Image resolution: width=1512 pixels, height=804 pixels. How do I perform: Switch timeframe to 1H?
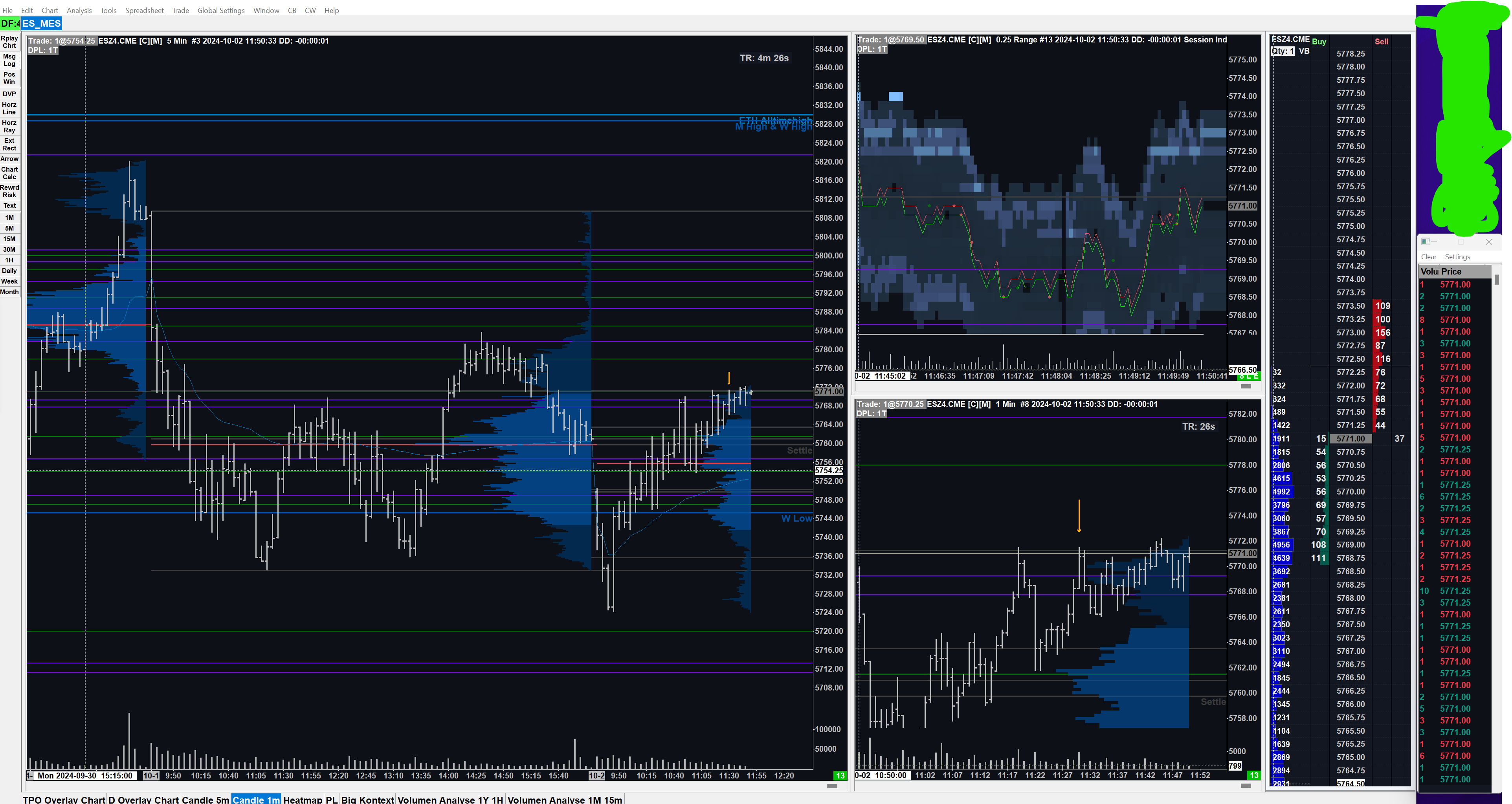point(9,260)
